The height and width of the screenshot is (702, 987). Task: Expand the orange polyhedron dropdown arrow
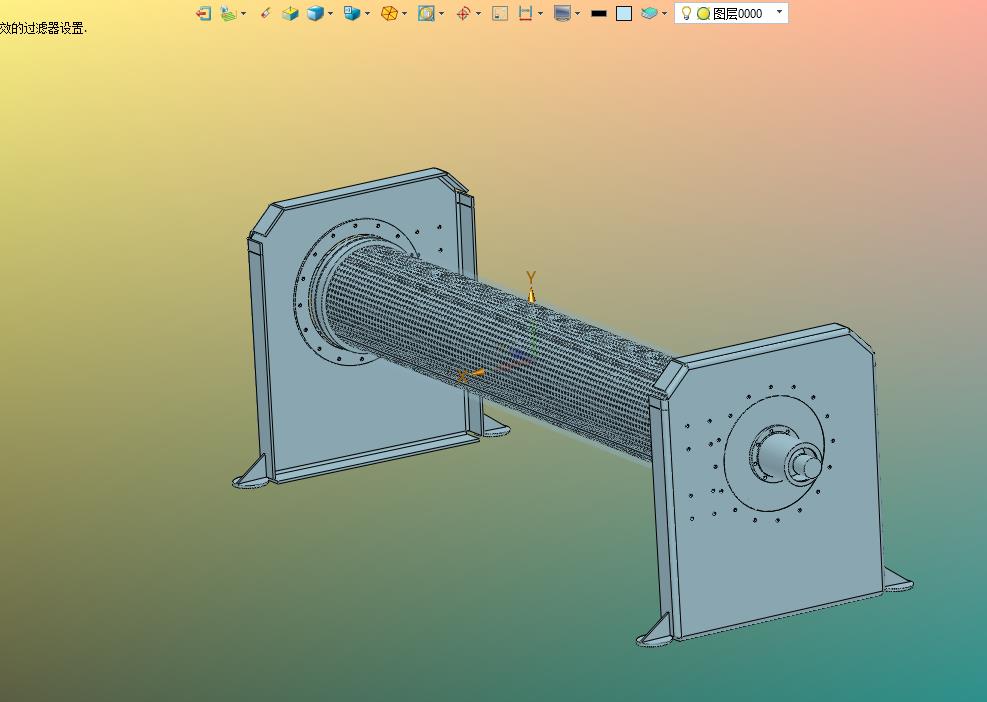(x=405, y=13)
